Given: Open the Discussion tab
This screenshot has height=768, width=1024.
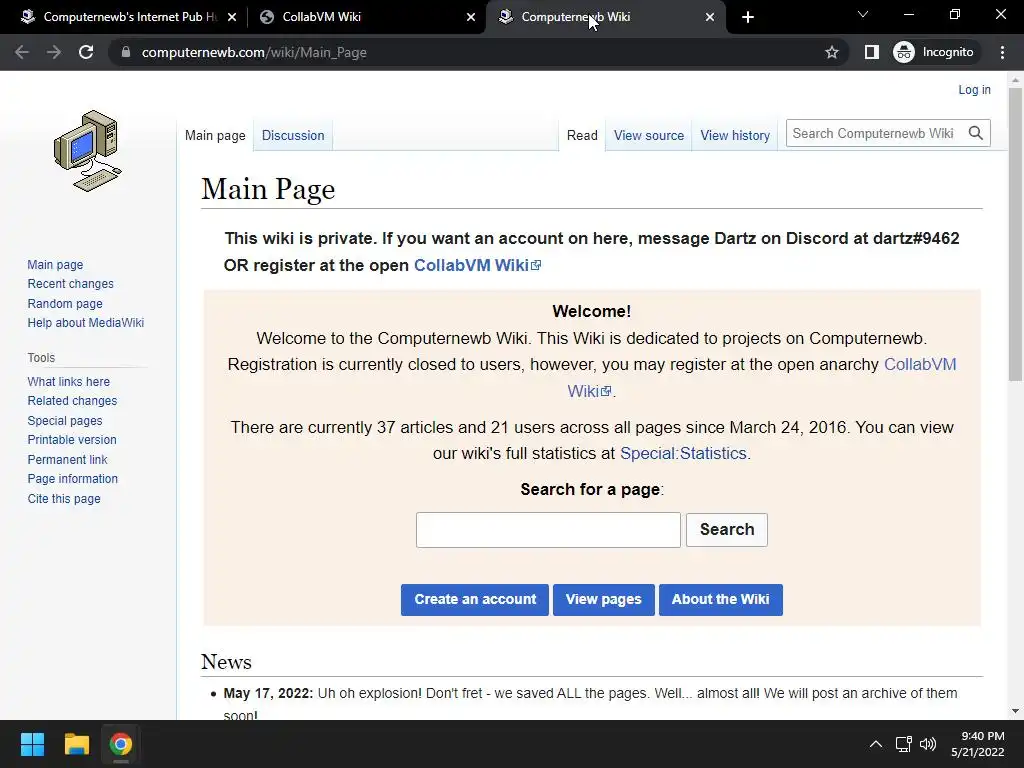Looking at the screenshot, I should tap(293, 135).
